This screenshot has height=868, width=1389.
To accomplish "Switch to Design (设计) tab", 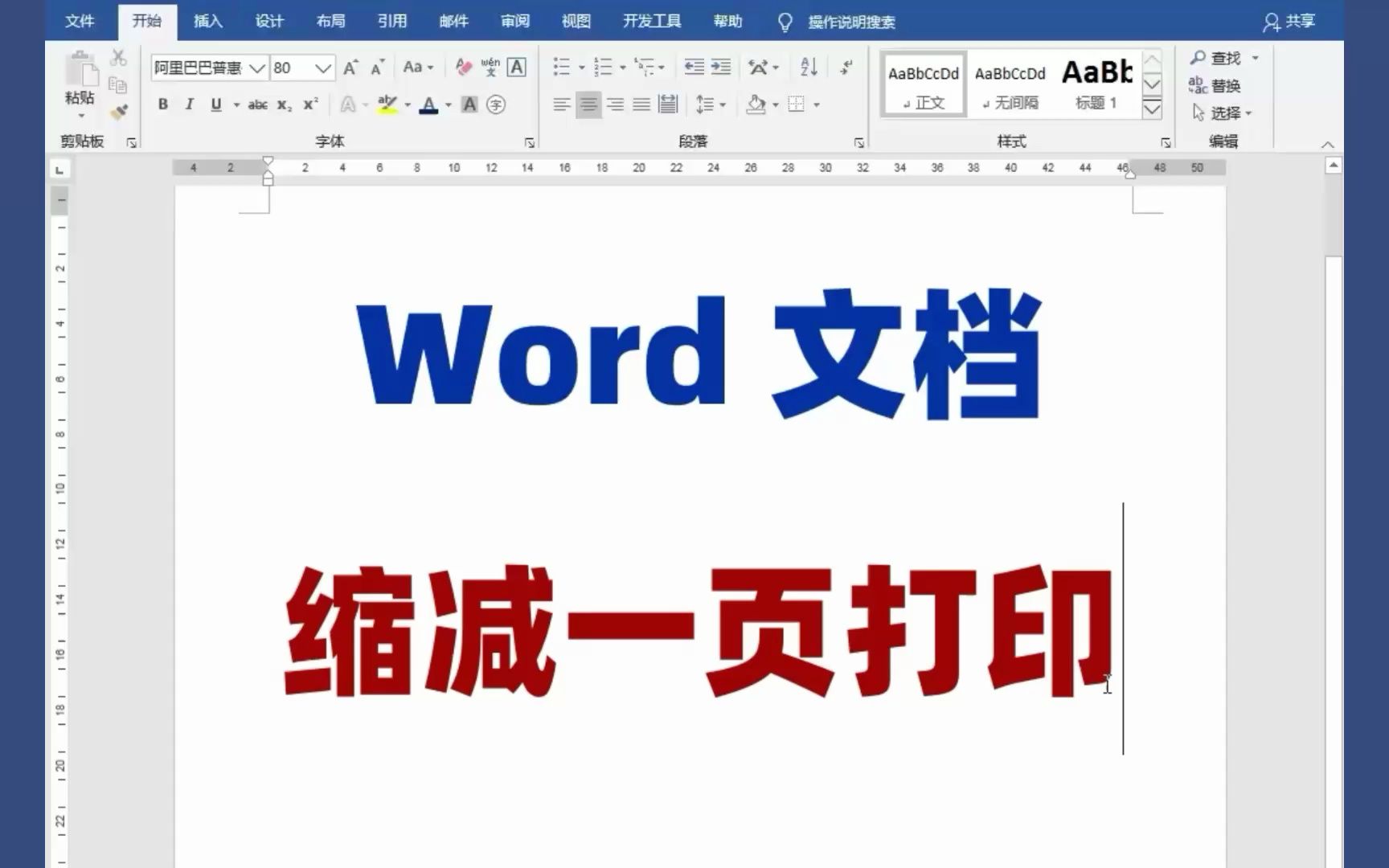I will point(269,21).
